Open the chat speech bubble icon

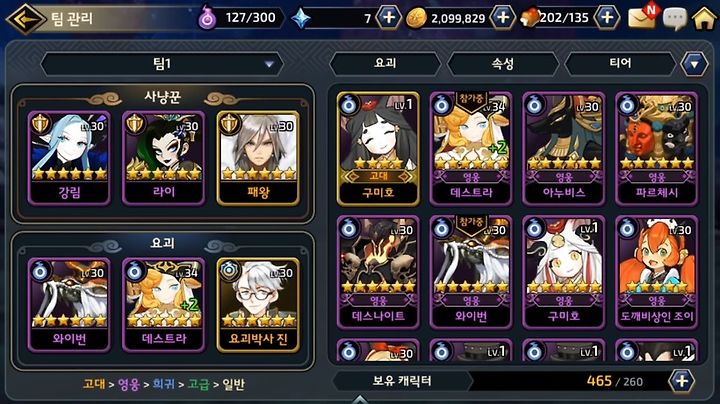675,19
